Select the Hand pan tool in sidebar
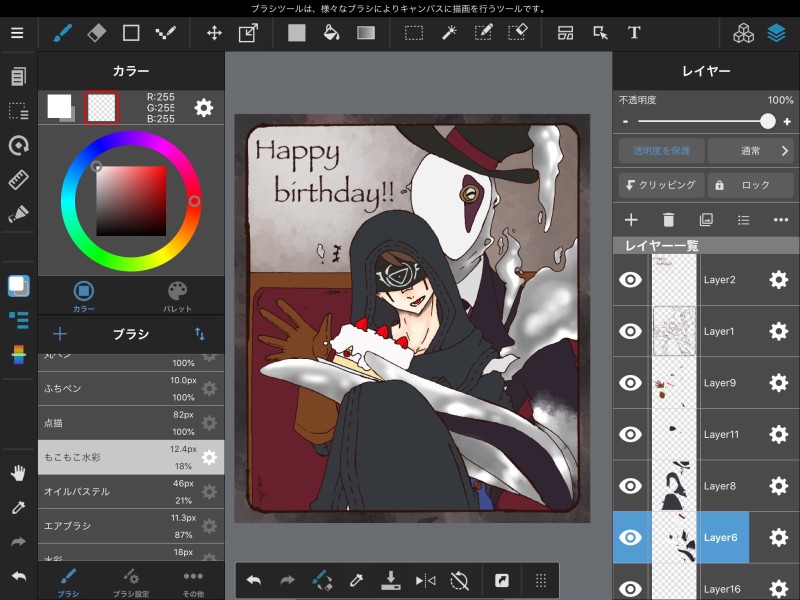 point(18,473)
